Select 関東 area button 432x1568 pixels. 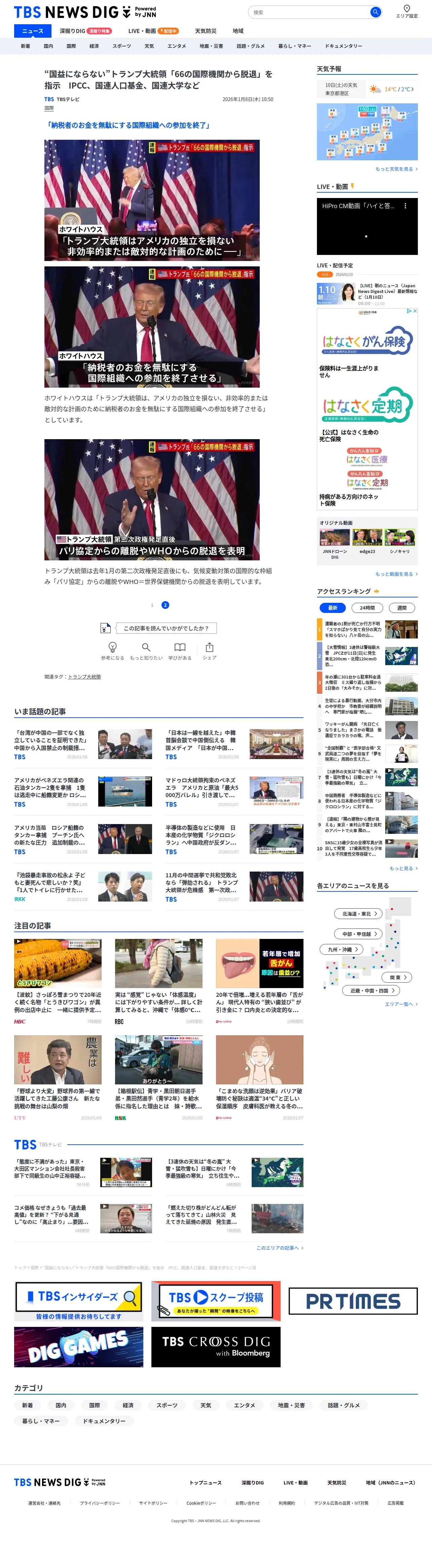click(397, 978)
